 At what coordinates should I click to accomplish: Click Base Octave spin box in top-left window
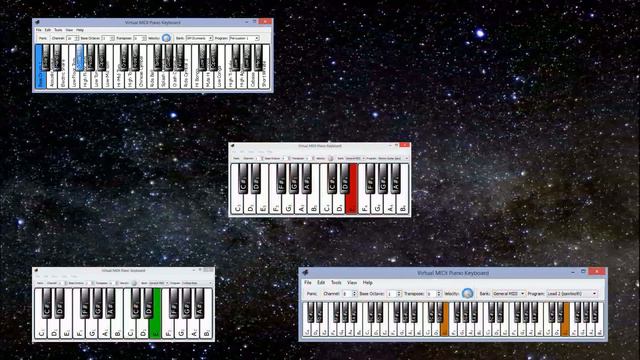(x=108, y=38)
